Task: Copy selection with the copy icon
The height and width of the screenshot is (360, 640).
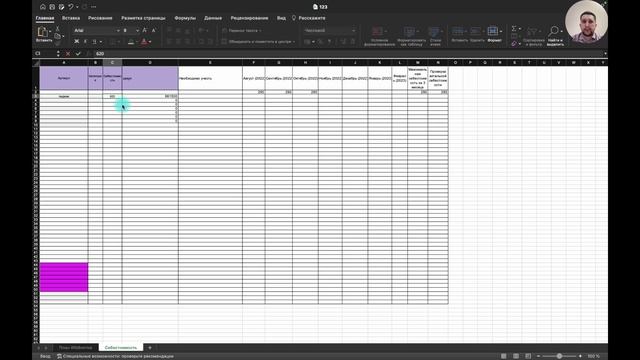Action: (x=58, y=36)
